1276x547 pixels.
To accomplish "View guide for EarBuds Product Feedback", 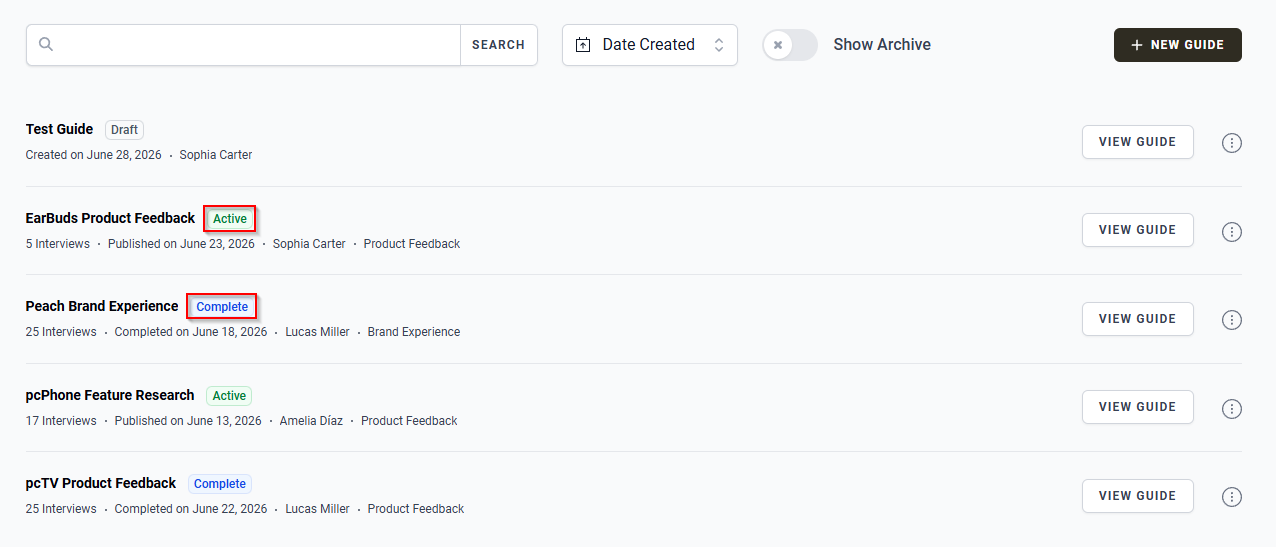I will (x=1138, y=230).
